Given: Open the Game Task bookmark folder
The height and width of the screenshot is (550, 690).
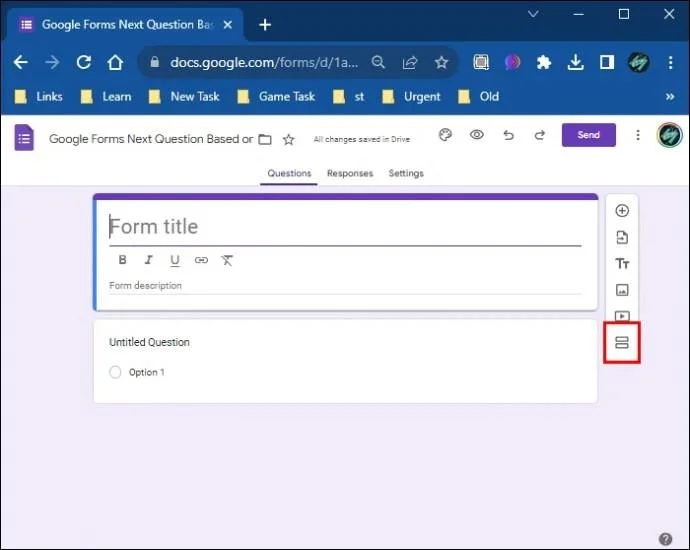Looking at the screenshot, I should click(276, 96).
